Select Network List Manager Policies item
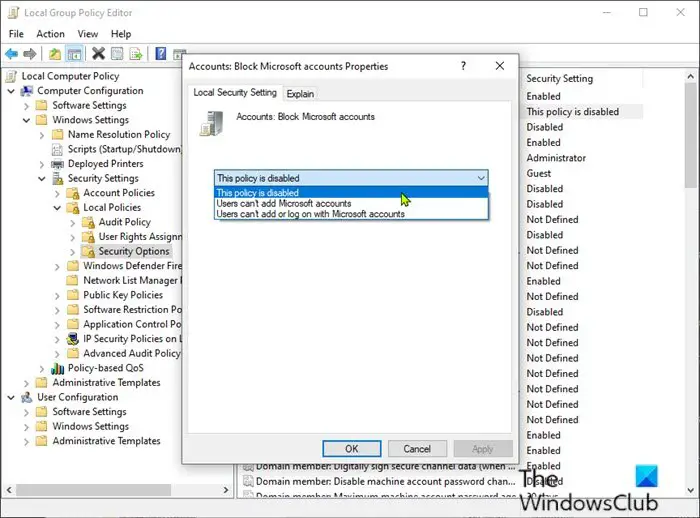The height and width of the screenshot is (518, 700). 133,280
